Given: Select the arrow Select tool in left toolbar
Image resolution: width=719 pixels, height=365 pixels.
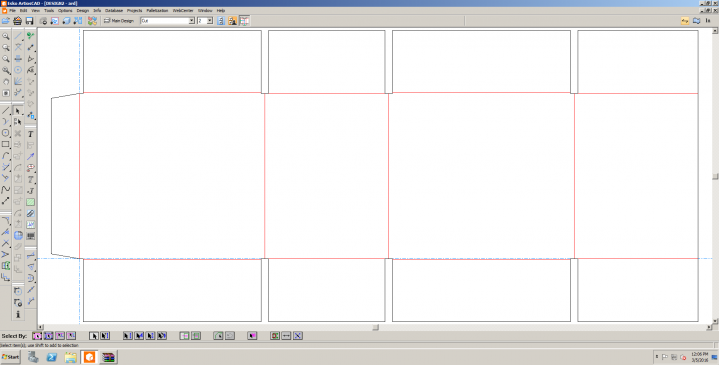Looking at the screenshot, I should point(18,111).
